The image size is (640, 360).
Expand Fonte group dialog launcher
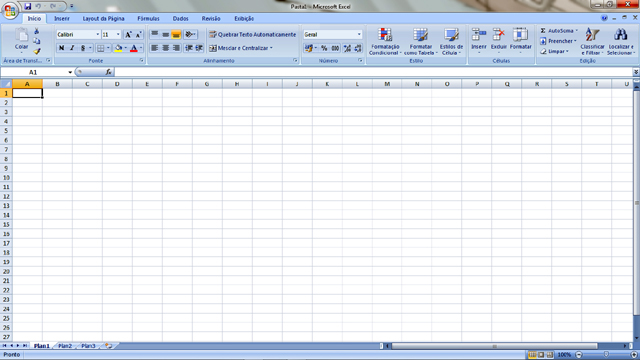142,60
